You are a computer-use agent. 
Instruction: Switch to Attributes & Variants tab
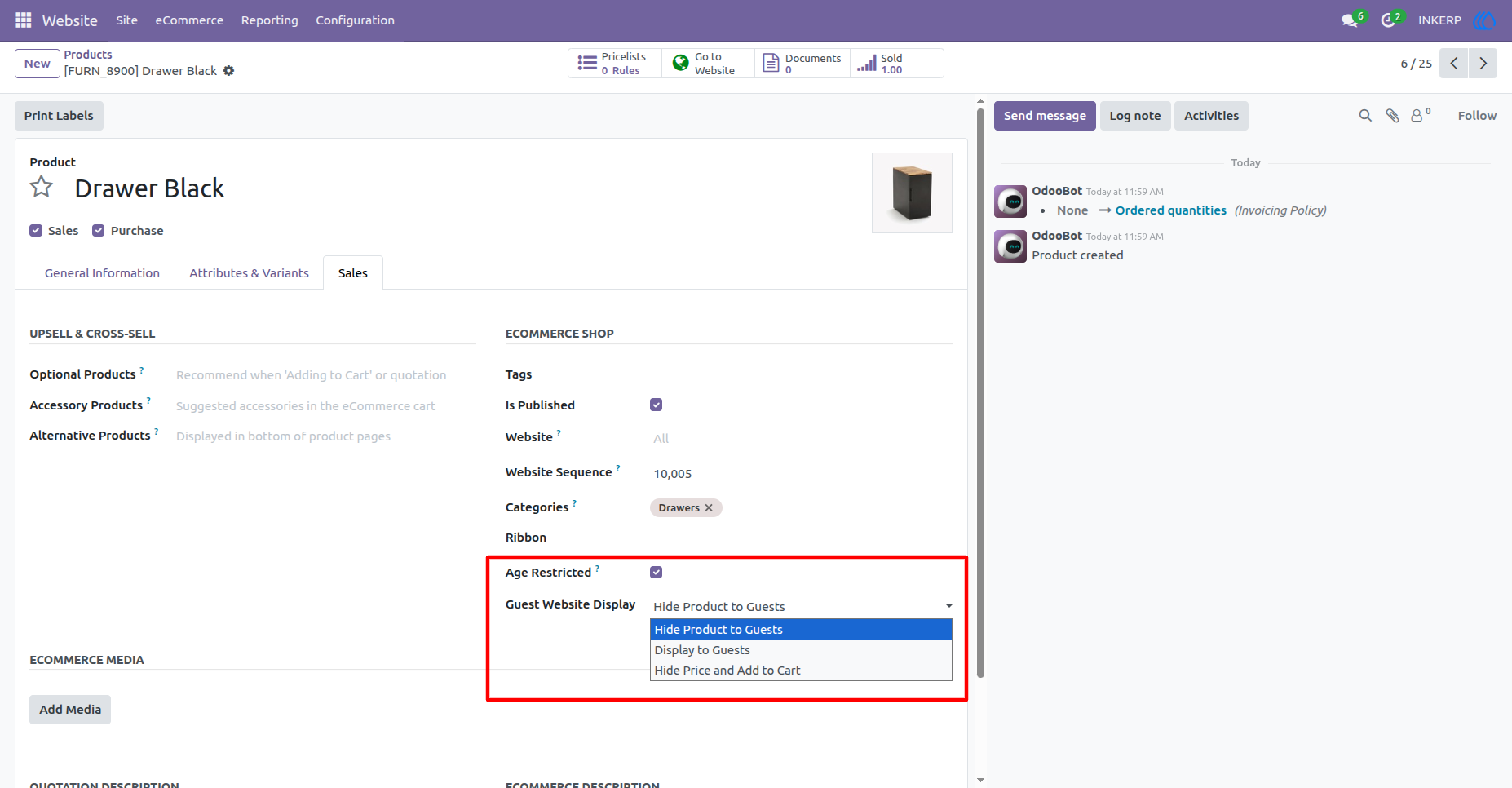(249, 273)
